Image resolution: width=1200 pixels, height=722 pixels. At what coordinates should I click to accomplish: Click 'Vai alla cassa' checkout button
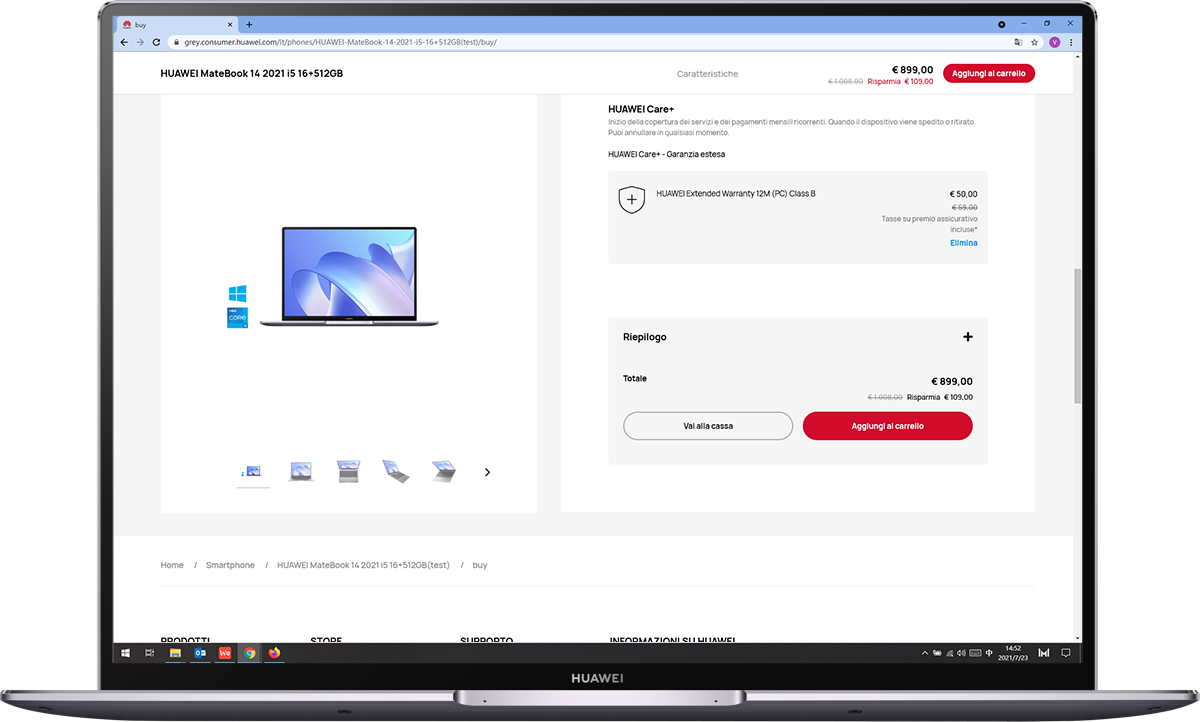(x=708, y=426)
